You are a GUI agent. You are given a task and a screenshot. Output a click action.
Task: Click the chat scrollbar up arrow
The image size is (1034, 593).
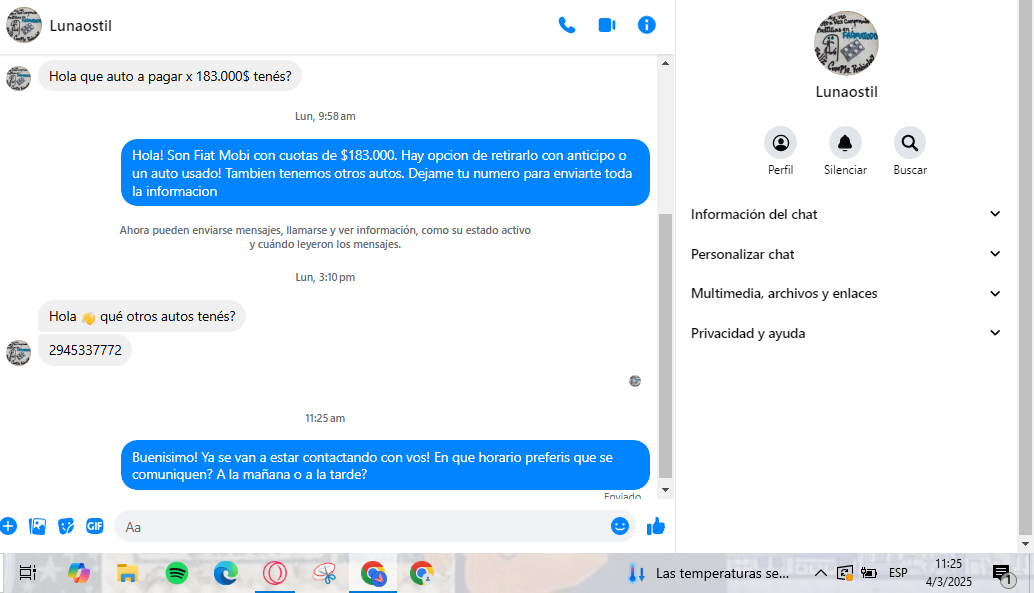click(x=665, y=63)
